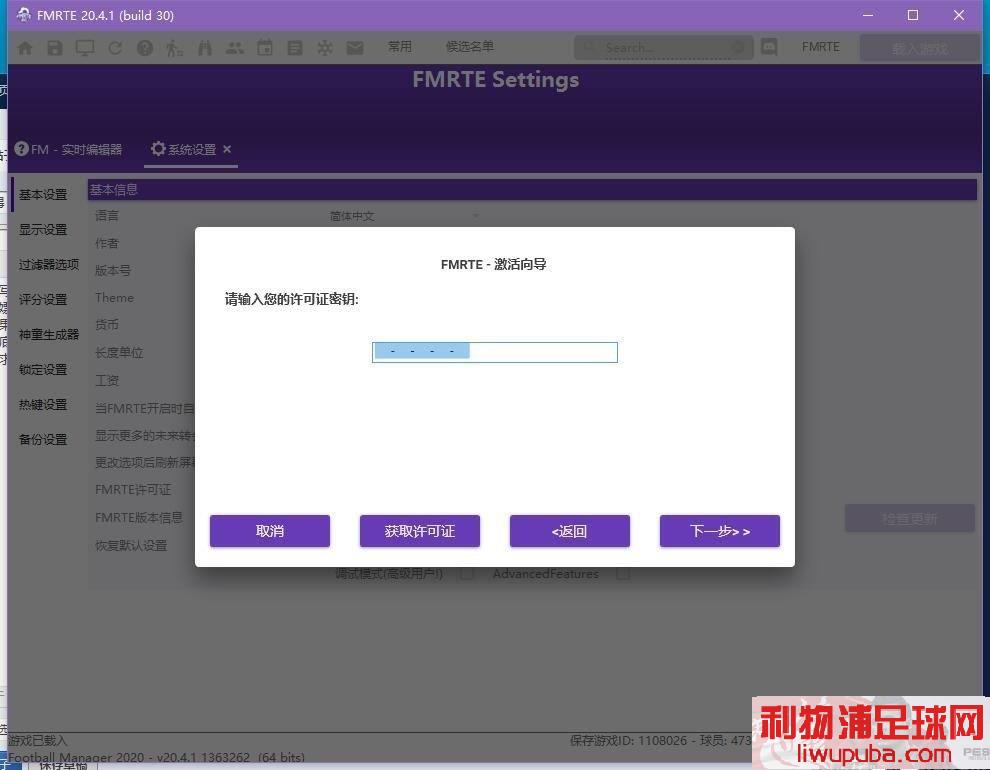Image resolution: width=990 pixels, height=770 pixels.
Task: Click the monitor display icon
Action: tap(85, 47)
